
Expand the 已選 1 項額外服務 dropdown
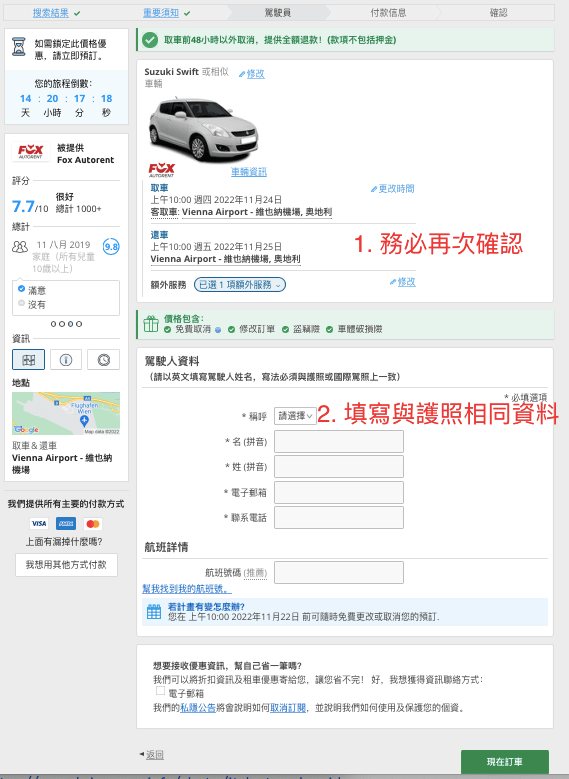tap(240, 285)
